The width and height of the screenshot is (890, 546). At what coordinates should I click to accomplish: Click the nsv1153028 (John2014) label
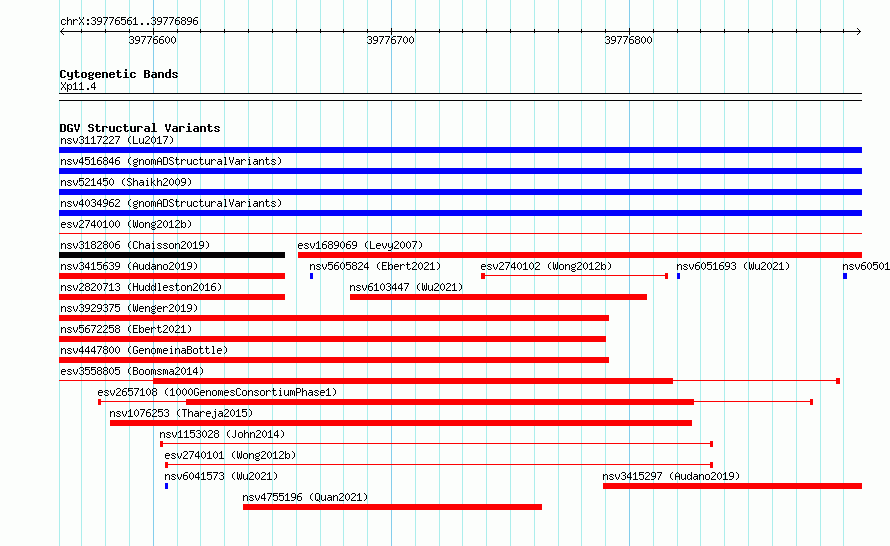point(222,434)
